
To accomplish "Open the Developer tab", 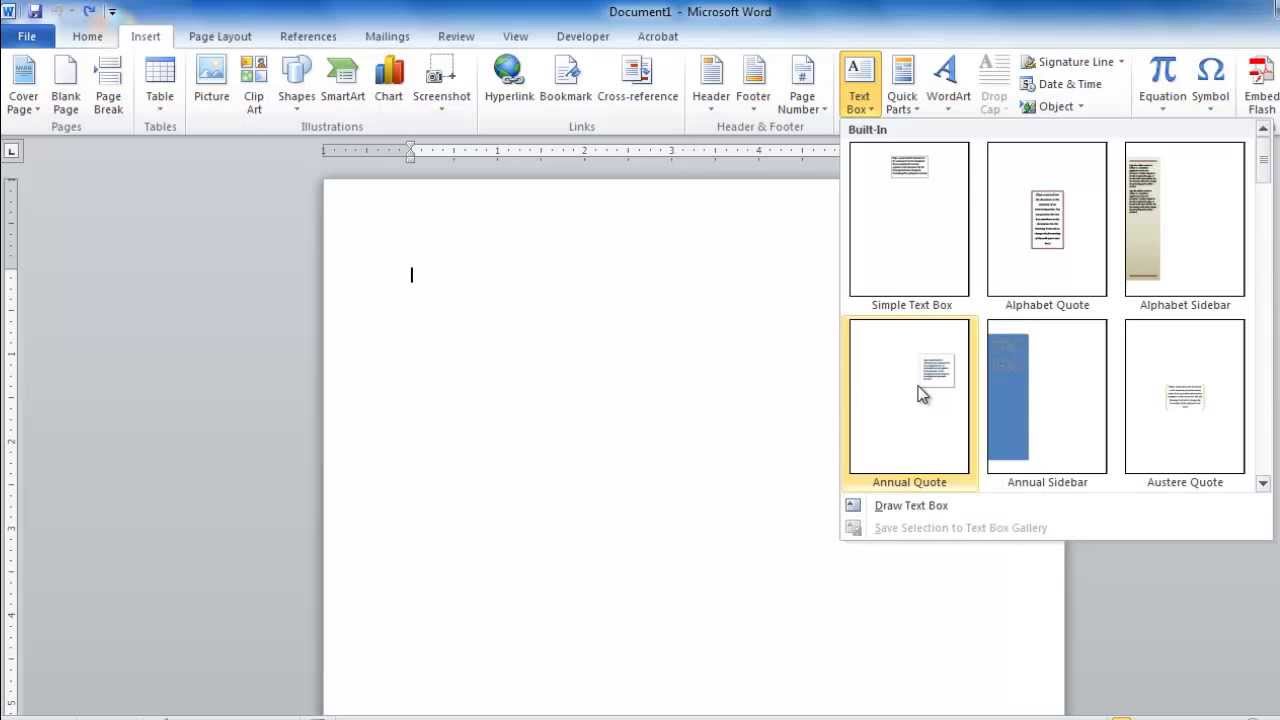I will click(583, 36).
